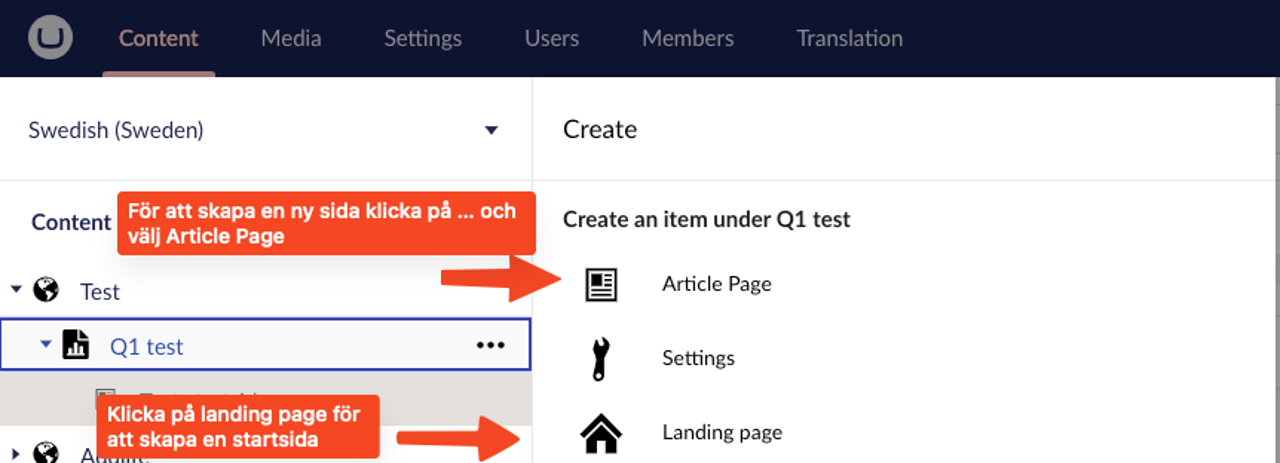Select the Q1 test label in tree
This screenshot has width=1280, height=463.
(147, 347)
